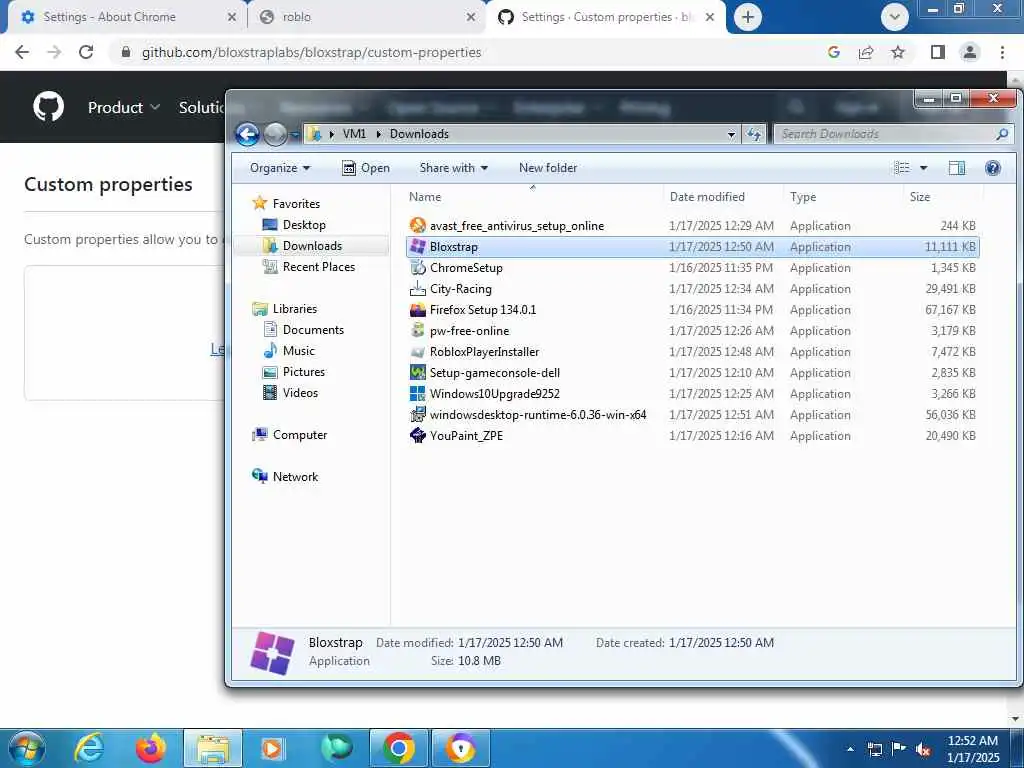
Task: Click the search magnifier in Search Downloads
Action: tap(1002, 134)
